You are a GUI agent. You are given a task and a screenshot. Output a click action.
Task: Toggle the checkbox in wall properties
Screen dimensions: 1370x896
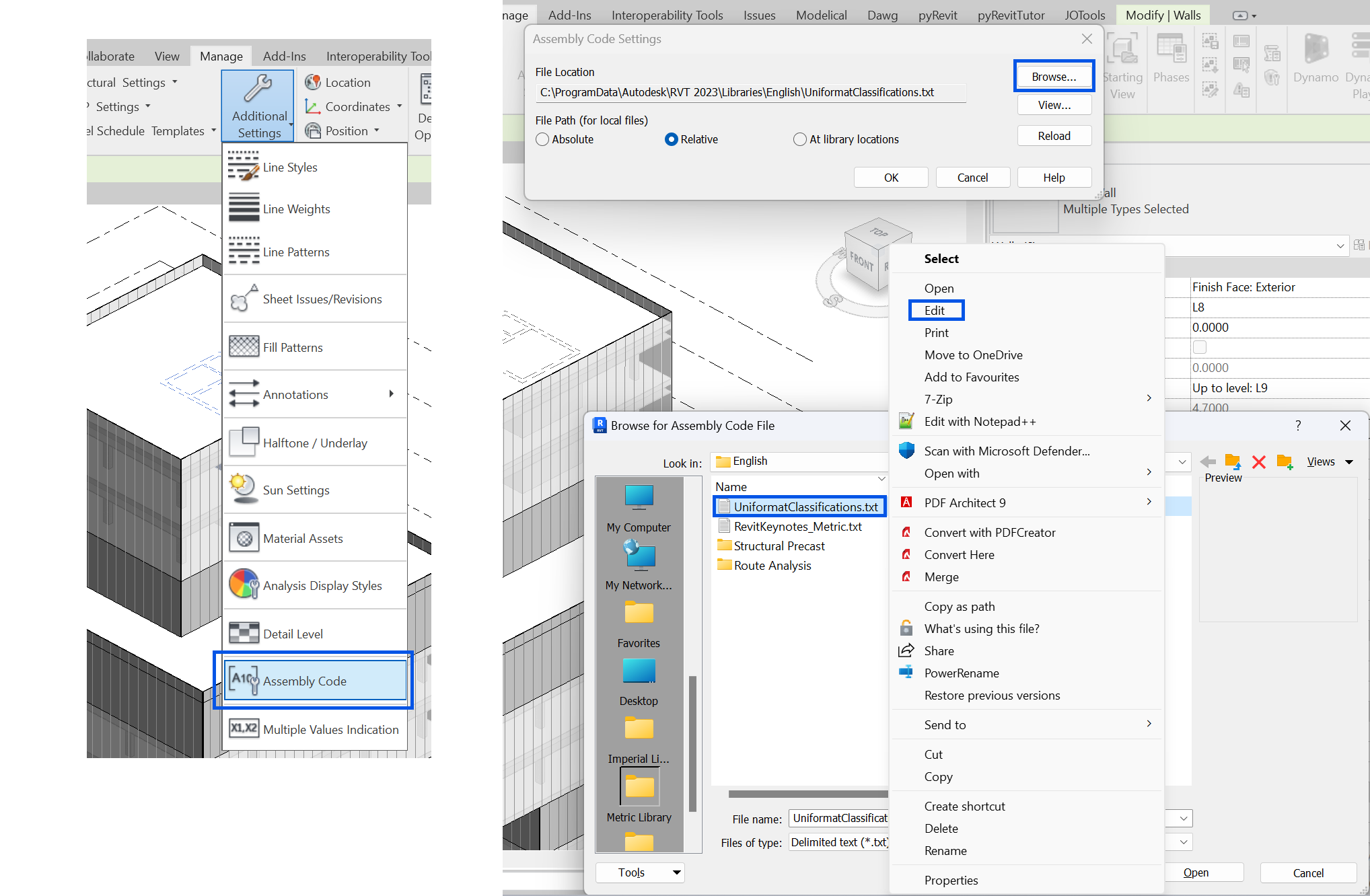(1199, 347)
